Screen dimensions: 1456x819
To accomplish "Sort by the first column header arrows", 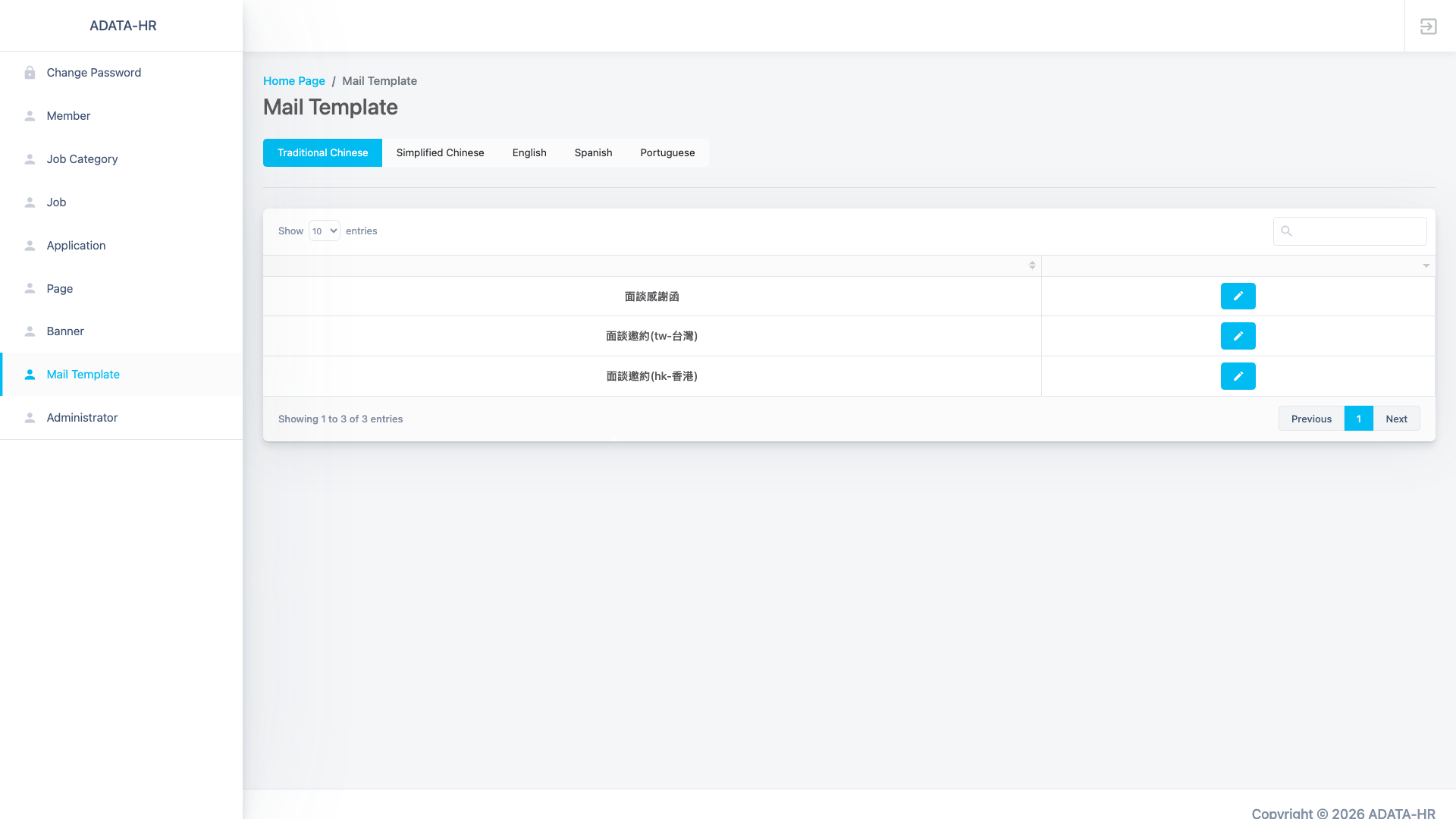I will (x=1032, y=265).
